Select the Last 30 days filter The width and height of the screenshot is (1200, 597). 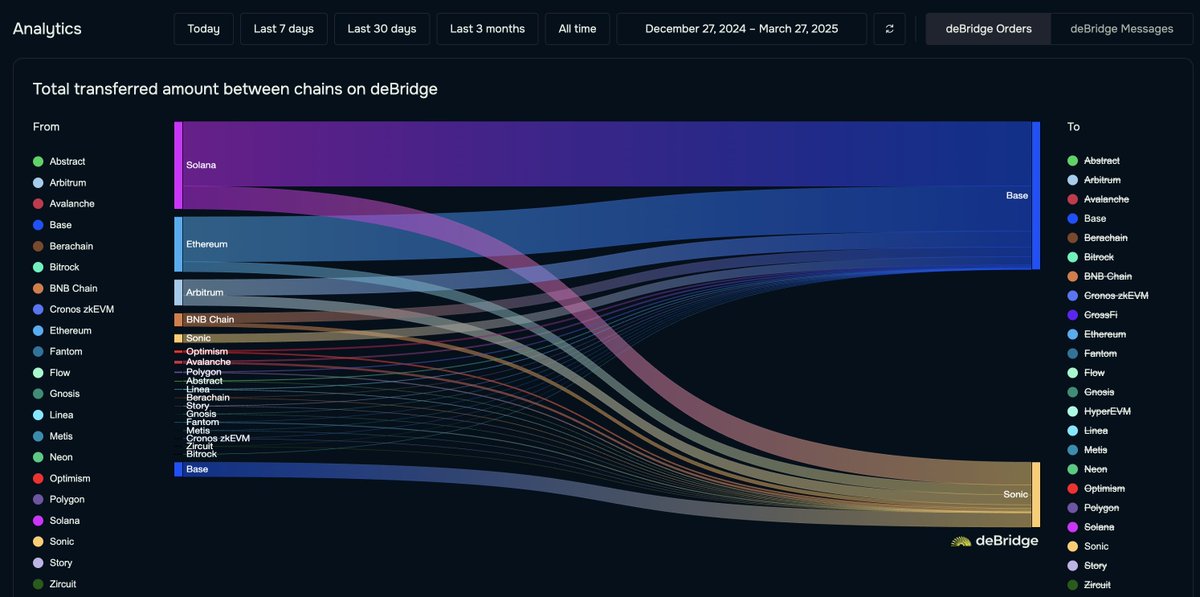[382, 29]
